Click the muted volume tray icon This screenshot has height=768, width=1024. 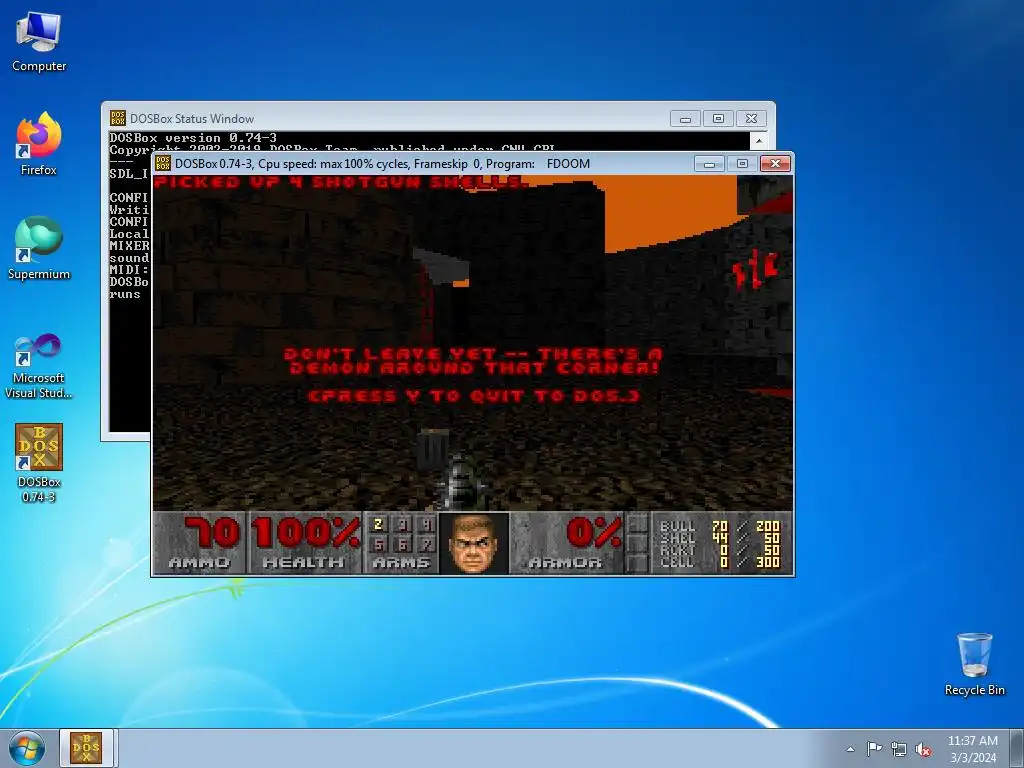tap(923, 749)
